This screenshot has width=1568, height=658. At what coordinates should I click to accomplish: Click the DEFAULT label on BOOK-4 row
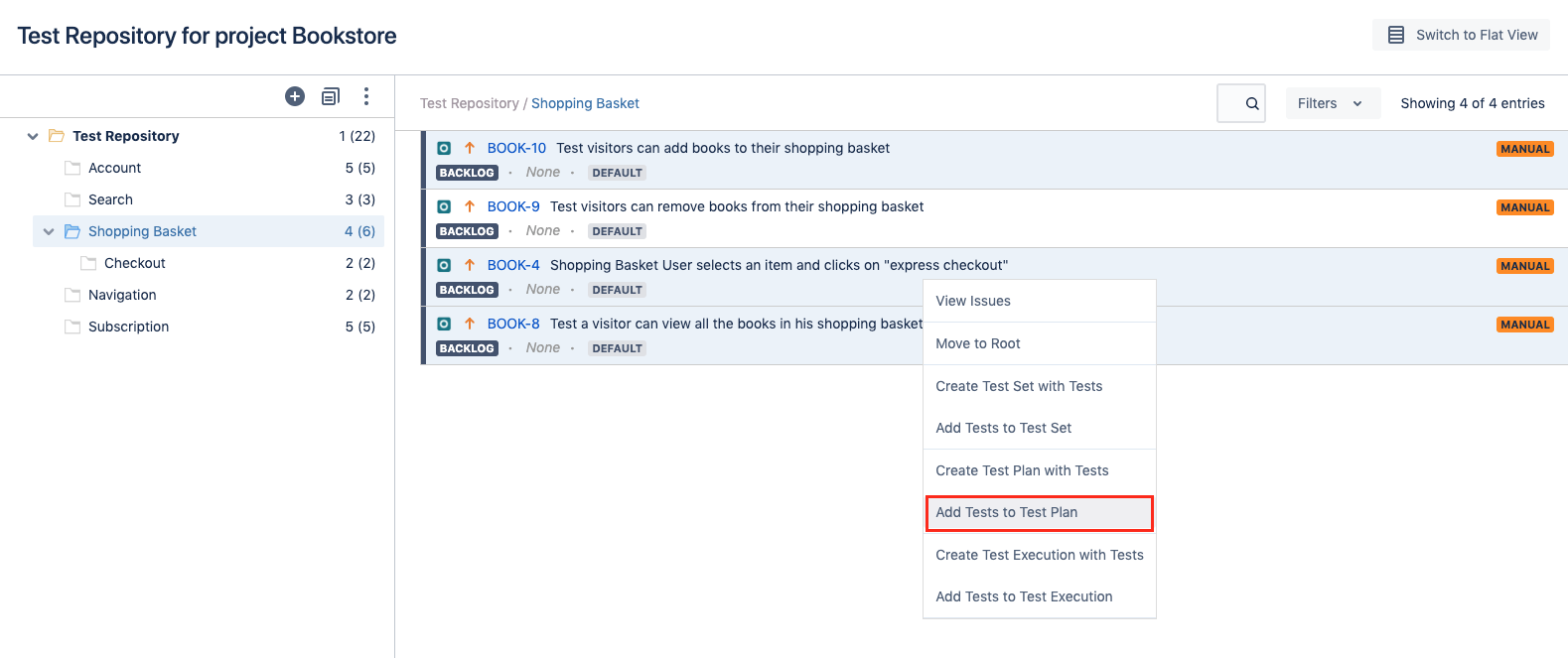tap(617, 290)
